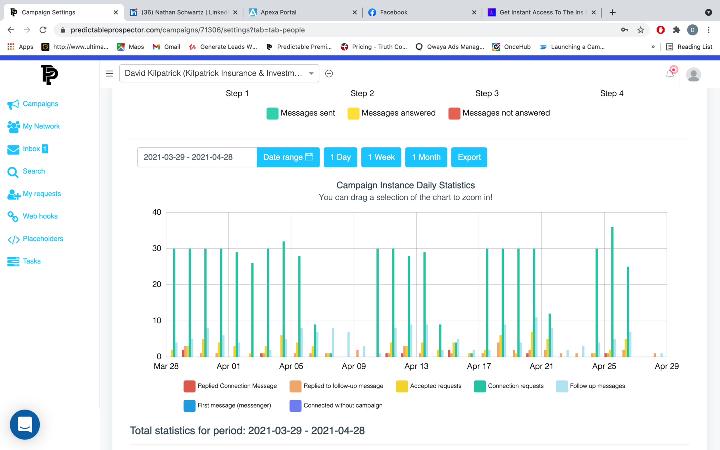Open the Gmail bookmark
Viewport: 720px width, 450px height.
tap(166, 46)
